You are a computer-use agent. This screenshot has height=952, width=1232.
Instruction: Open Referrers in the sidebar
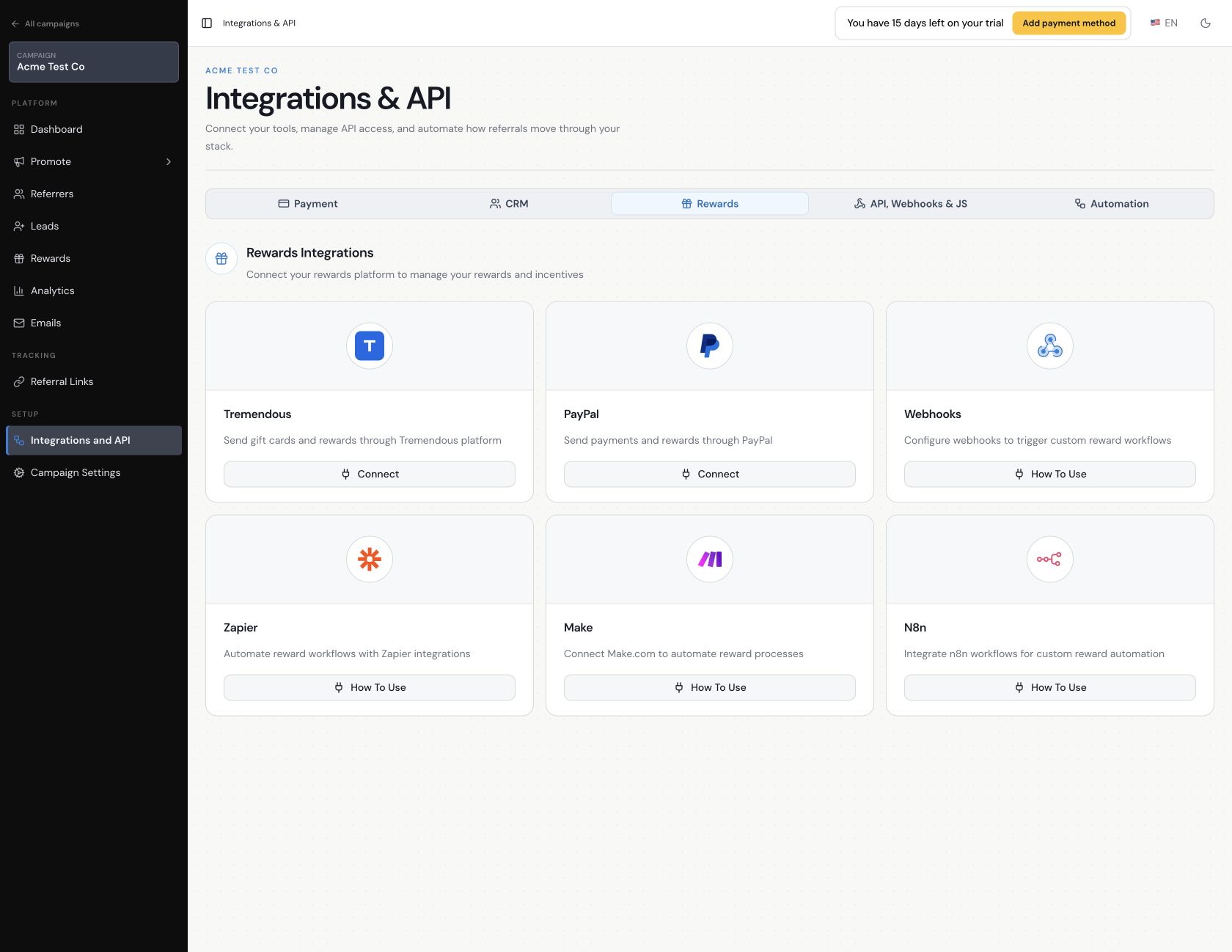[x=94, y=194]
